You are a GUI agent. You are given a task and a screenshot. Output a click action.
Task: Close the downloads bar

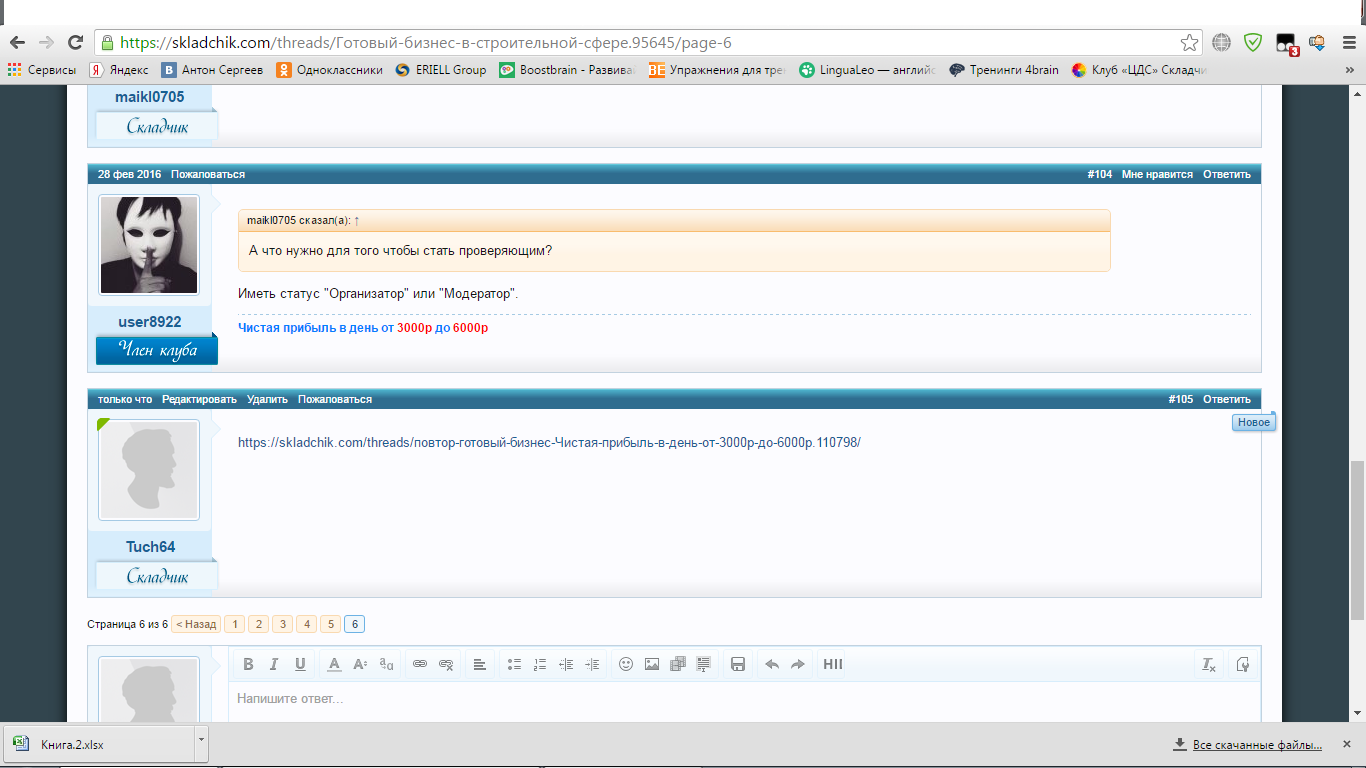point(1349,744)
